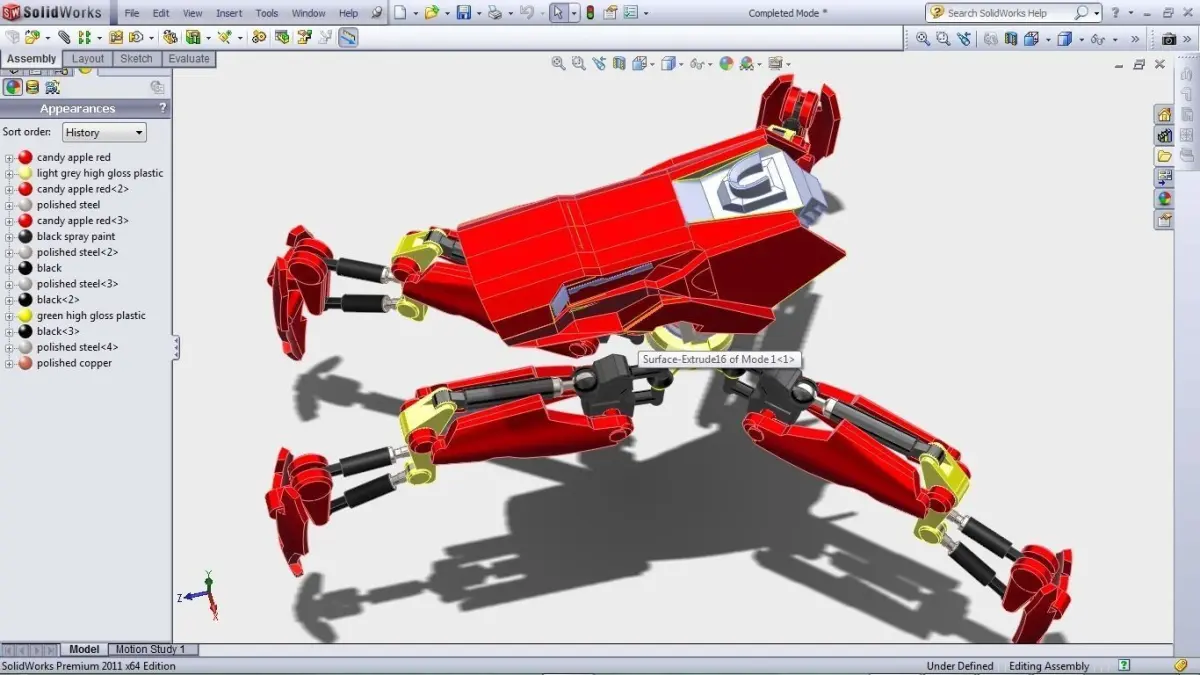Switch to the Evaluate tab
The height and width of the screenshot is (675, 1200).
[189, 59]
